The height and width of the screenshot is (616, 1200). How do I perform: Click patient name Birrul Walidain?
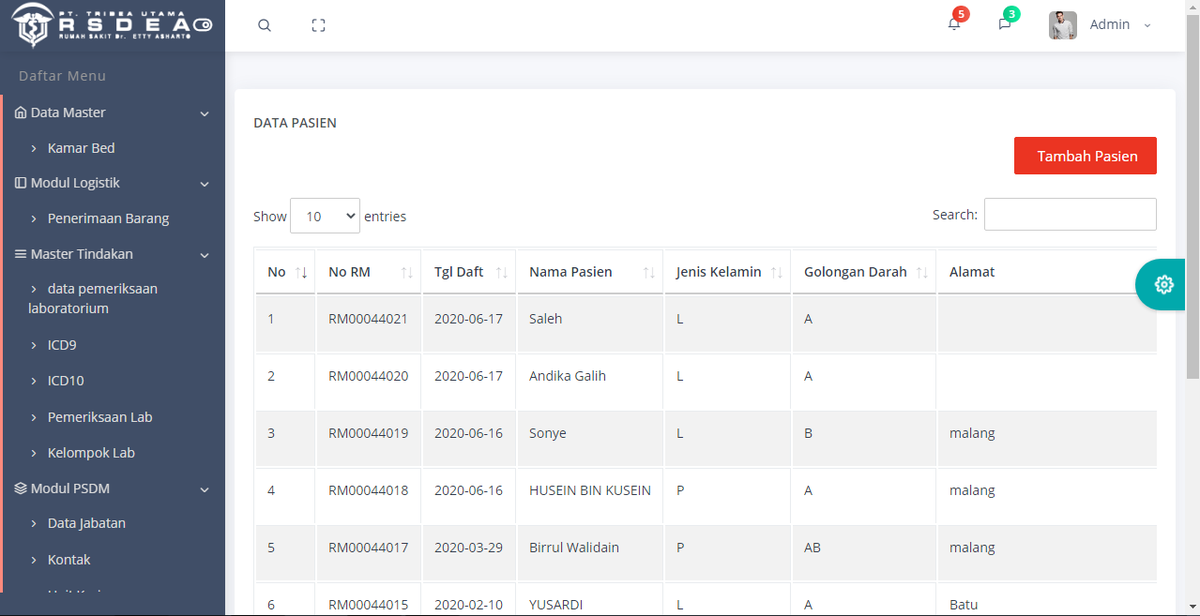pos(574,547)
